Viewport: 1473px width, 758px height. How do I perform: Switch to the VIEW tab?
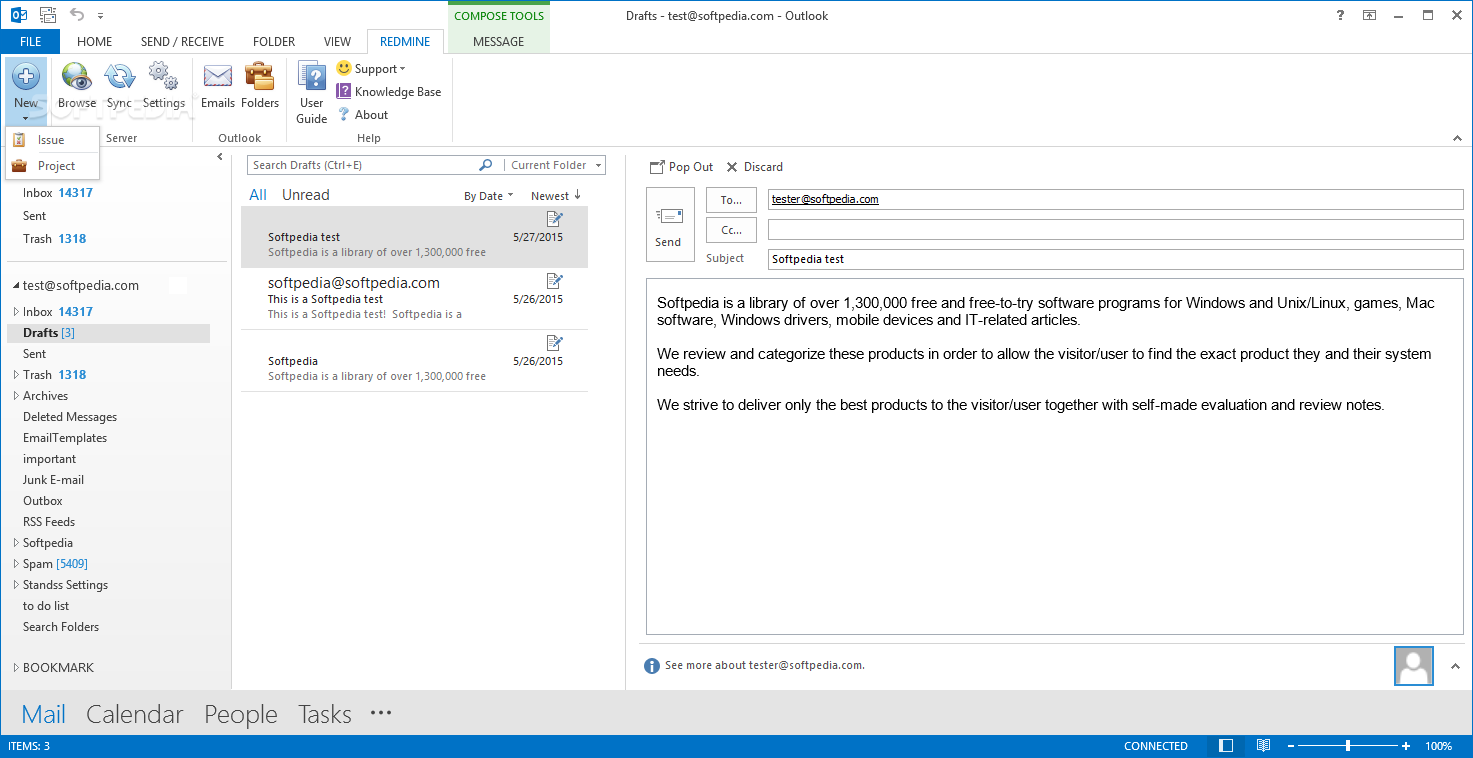pyautogui.click(x=337, y=42)
